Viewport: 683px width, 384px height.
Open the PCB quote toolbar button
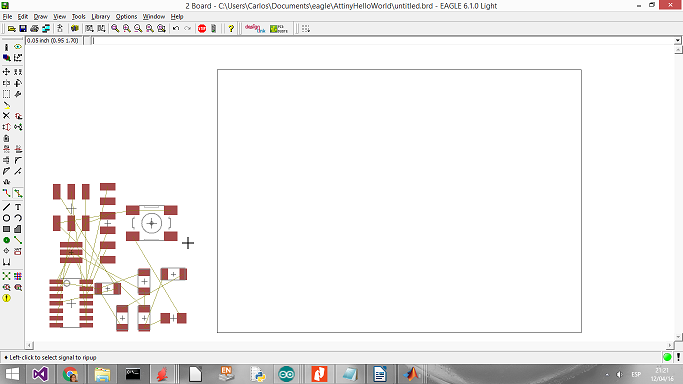(279, 29)
